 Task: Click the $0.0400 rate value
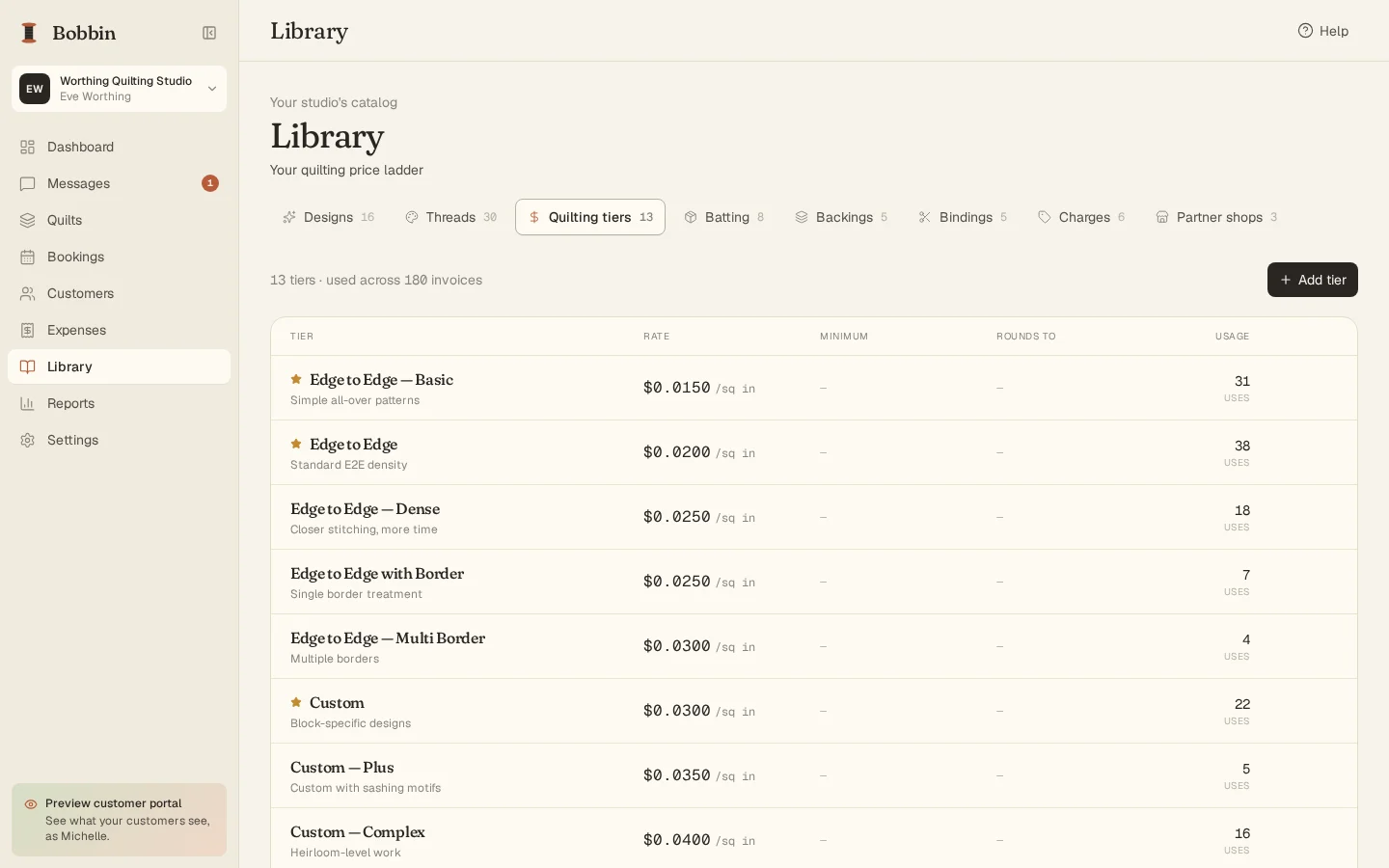pos(676,840)
